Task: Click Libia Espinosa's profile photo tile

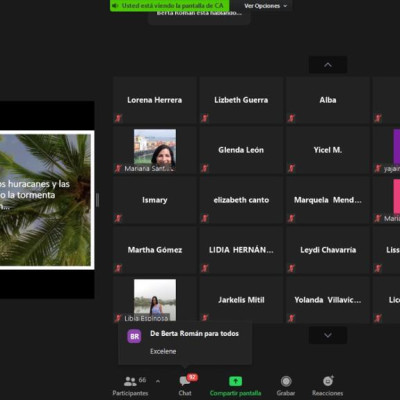Action: (x=155, y=298)
